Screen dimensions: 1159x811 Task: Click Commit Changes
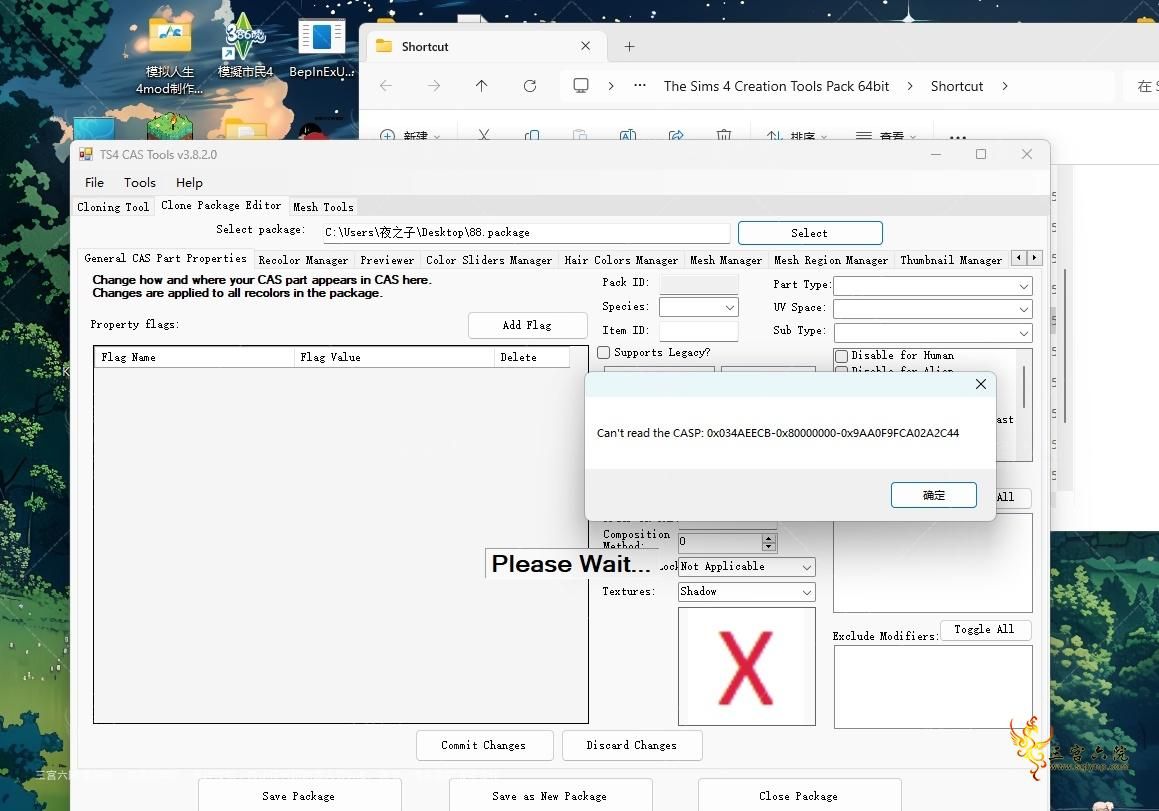tap(484, 745)
